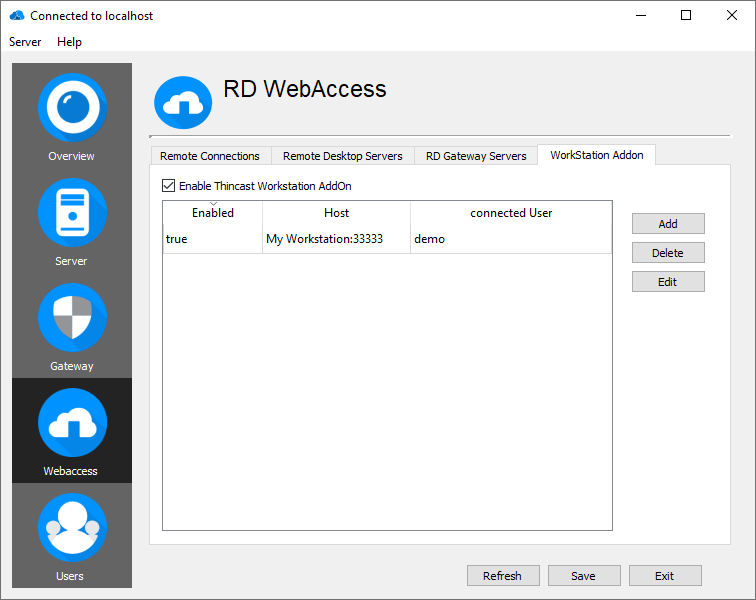Open the Overview section icon

72,107
